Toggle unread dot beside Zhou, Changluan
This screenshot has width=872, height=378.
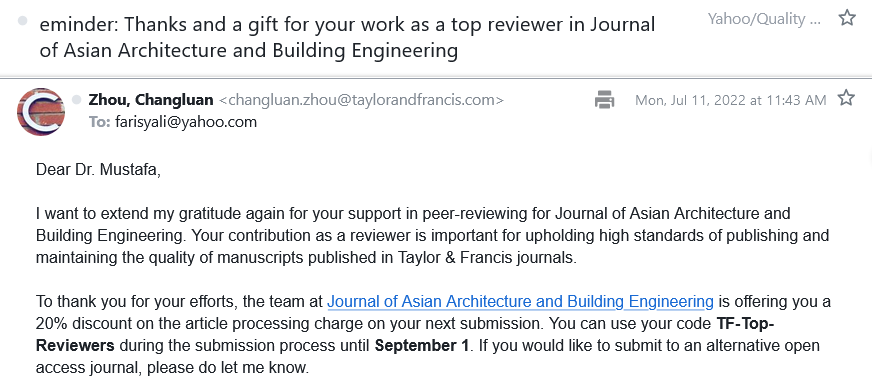(x=77, y=100)
